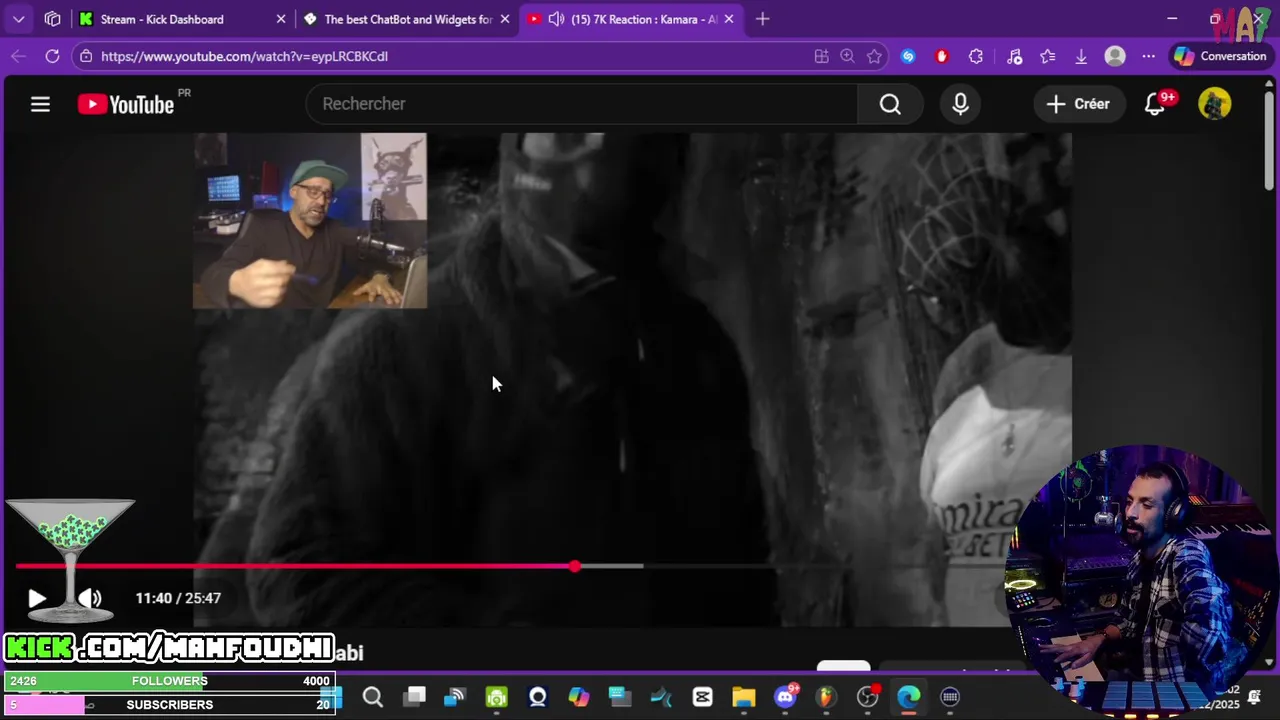The height and width of the screenshot is (720, 1280).
Task: Open the taskbar notification bell
Action: point(1254,697)
